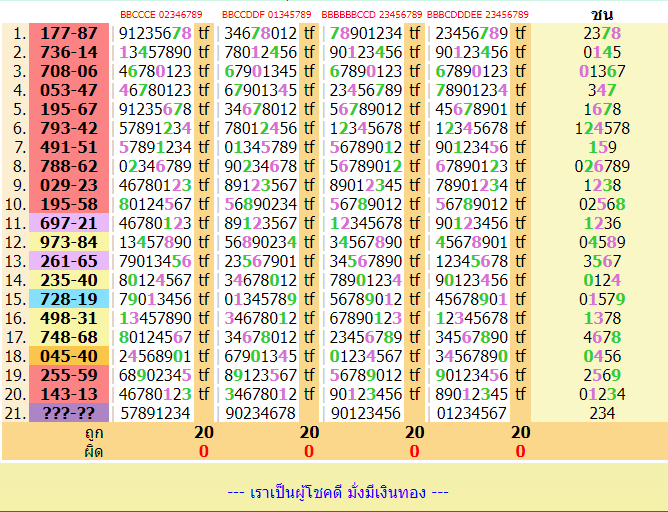The height and width of the screenshot is (512, 668).
Task: Click the last column's correct count 20
Action: pyautogui.click(x=520, y=432)
